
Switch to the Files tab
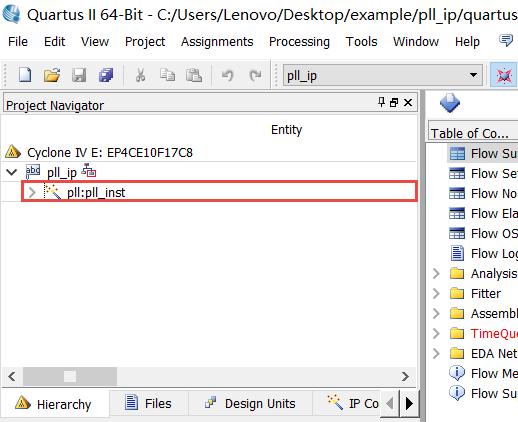coord(148,403)
